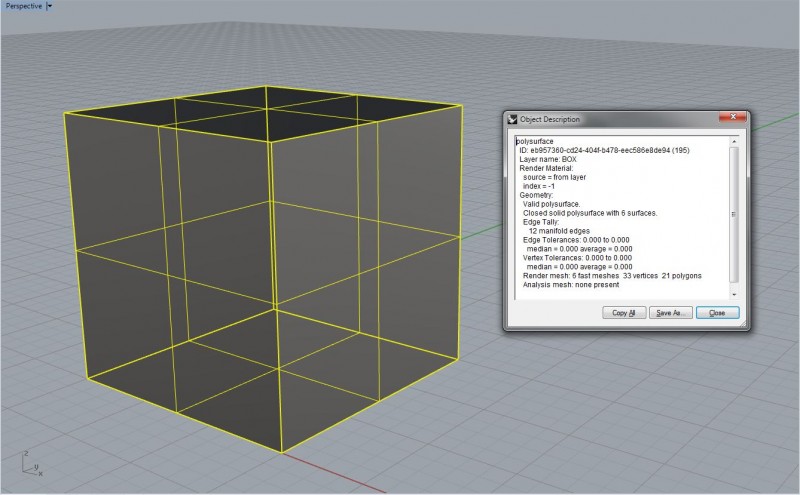Click the Save As... button

pyautogui.click(x=670, y=313)
